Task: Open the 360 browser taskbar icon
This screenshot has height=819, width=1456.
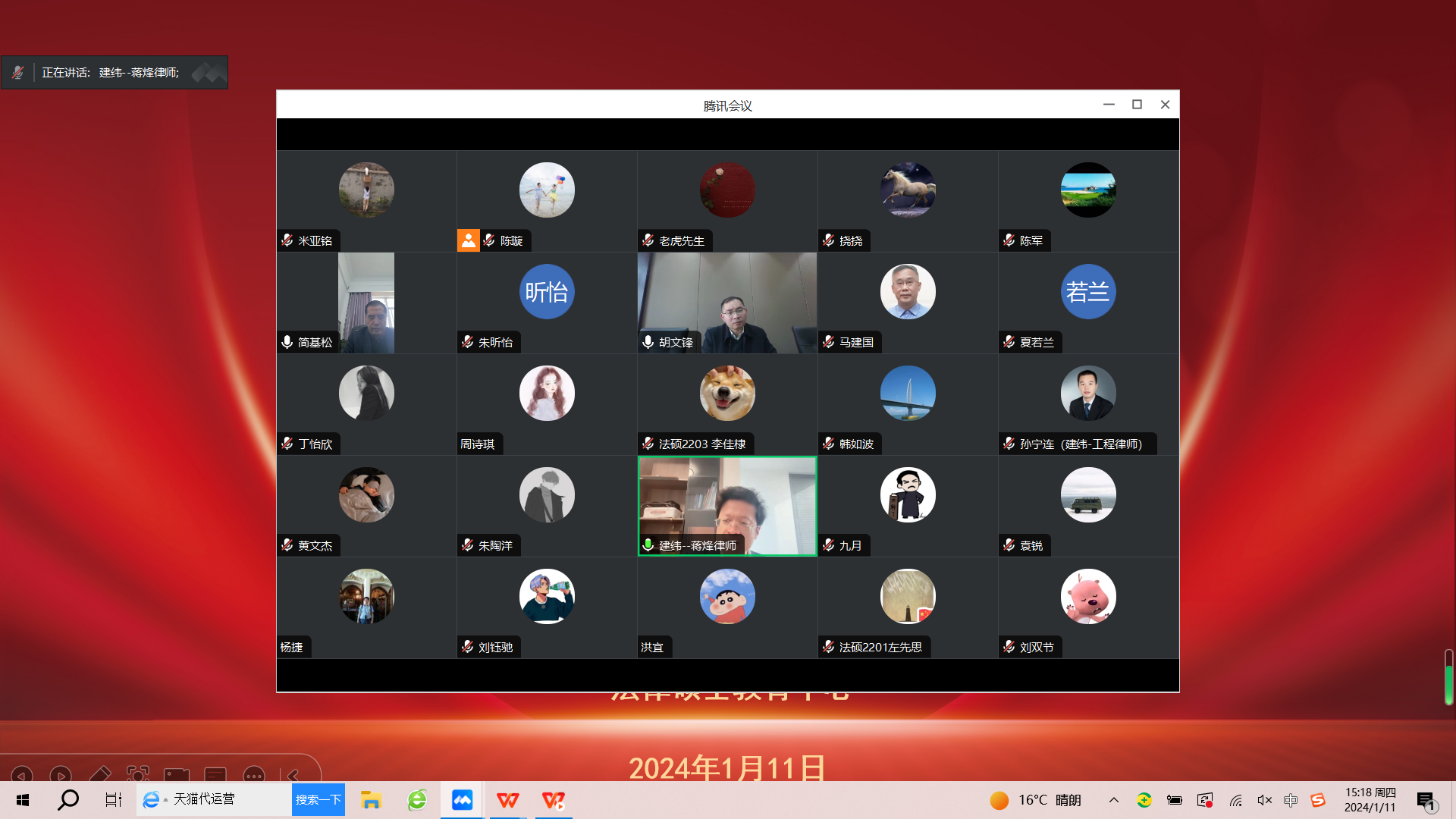Action: coord(417,800)
